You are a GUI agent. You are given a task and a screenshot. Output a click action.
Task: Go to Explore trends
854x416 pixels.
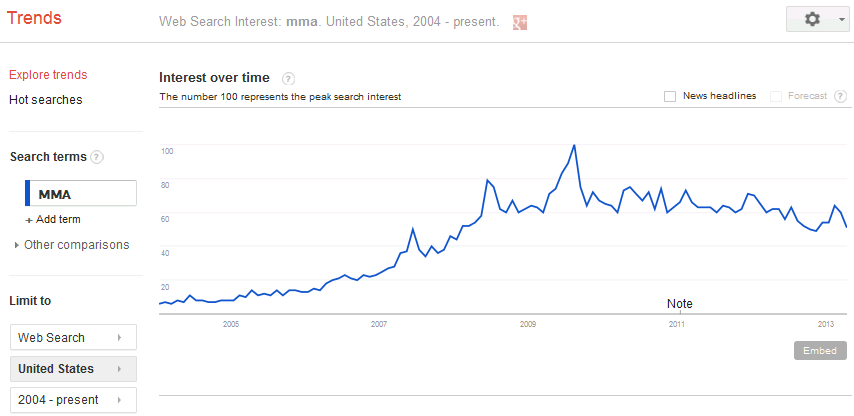(48, 75)
